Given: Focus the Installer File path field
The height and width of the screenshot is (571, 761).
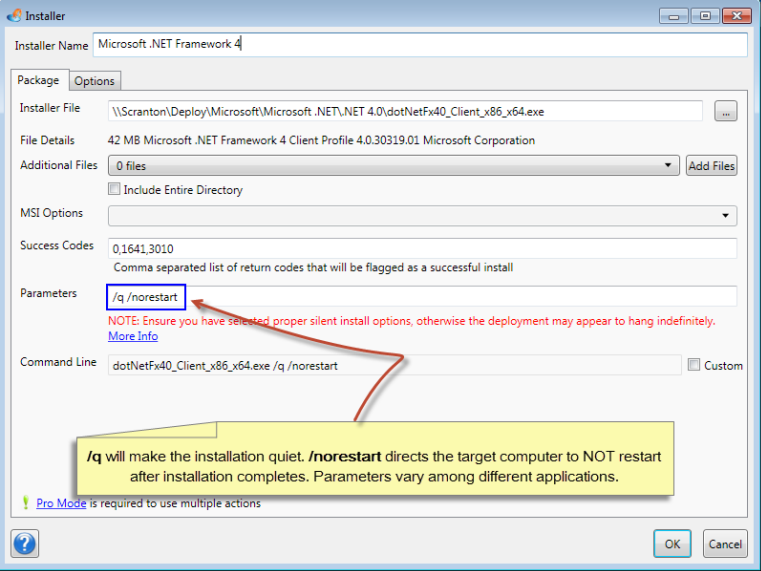Looking at the screenshot, I should (x=405, y=112).
